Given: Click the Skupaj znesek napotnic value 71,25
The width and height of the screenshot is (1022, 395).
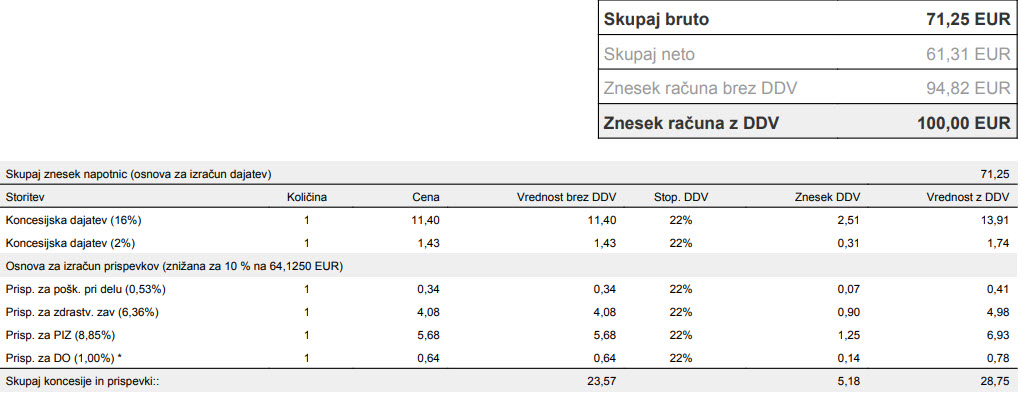Looking at the screenshot, I should [995, 173].
